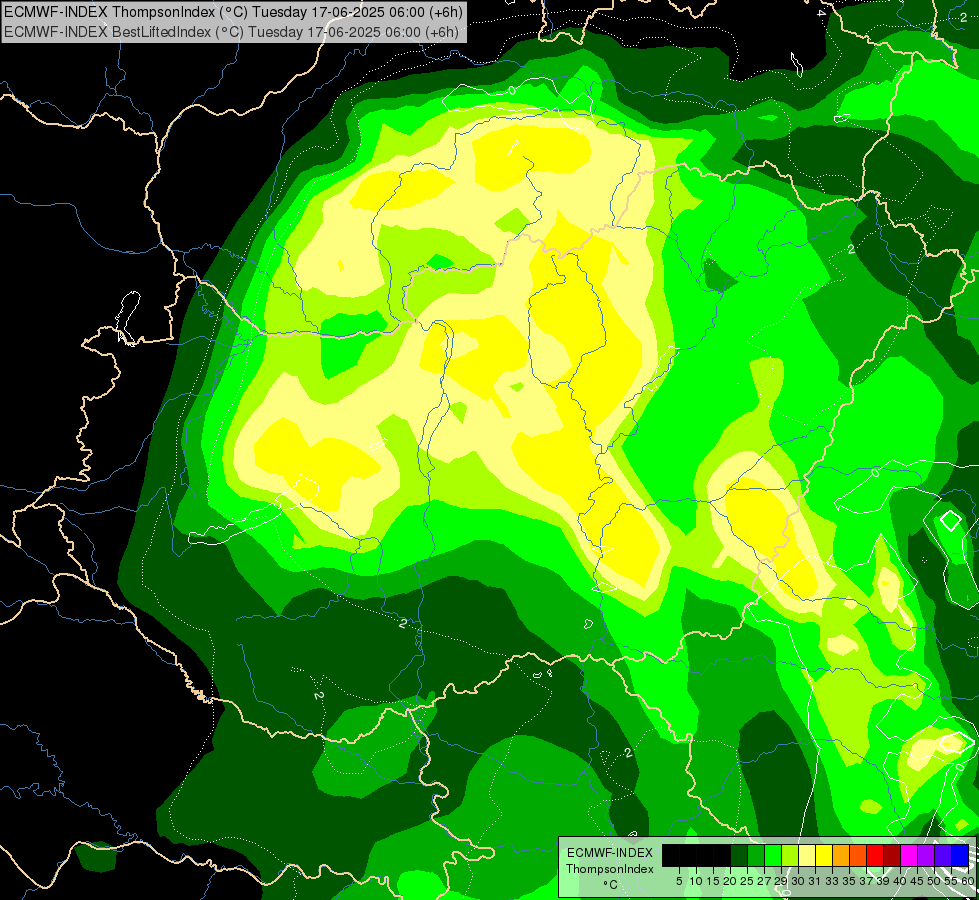Click the legend scale value '33'
The width and height of the screenshot is (979, 900).
[832, 881]
